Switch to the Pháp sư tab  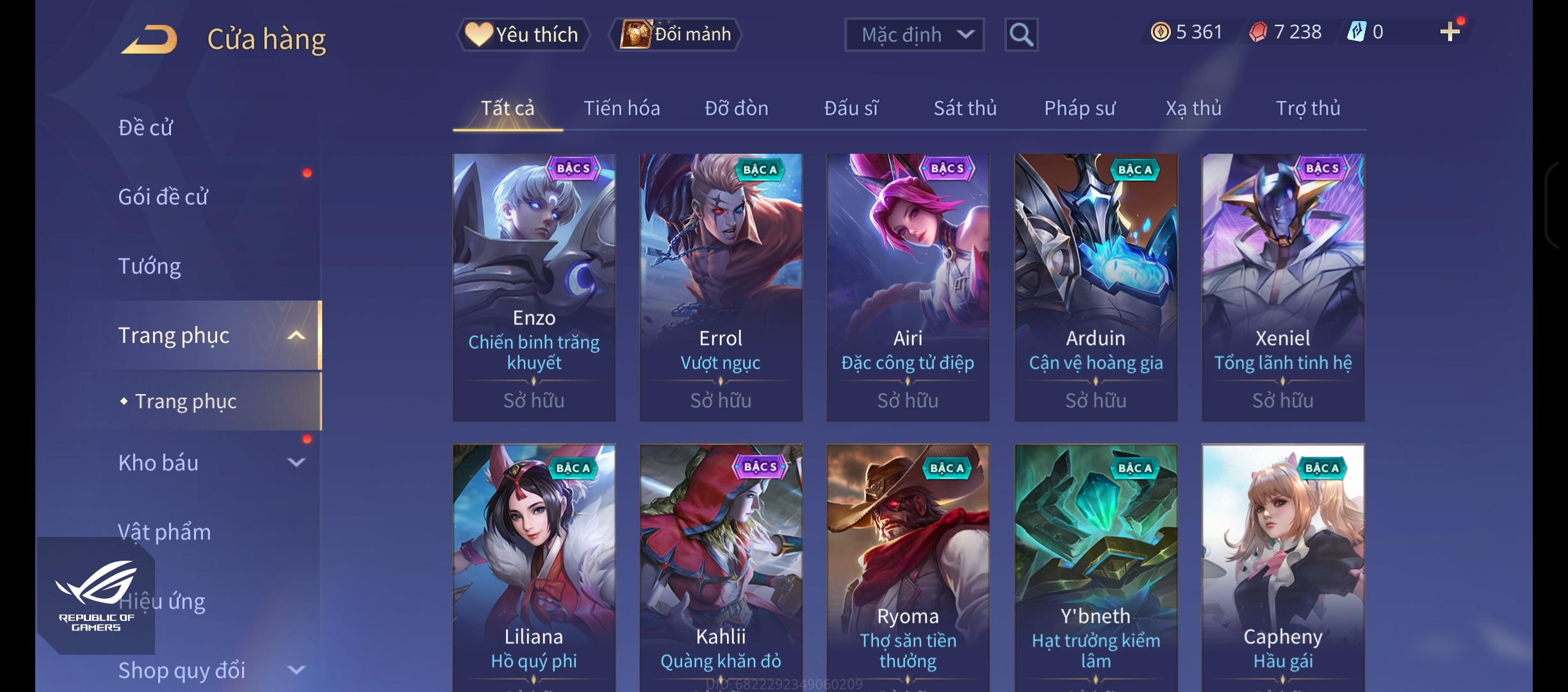pos(1079,108)
